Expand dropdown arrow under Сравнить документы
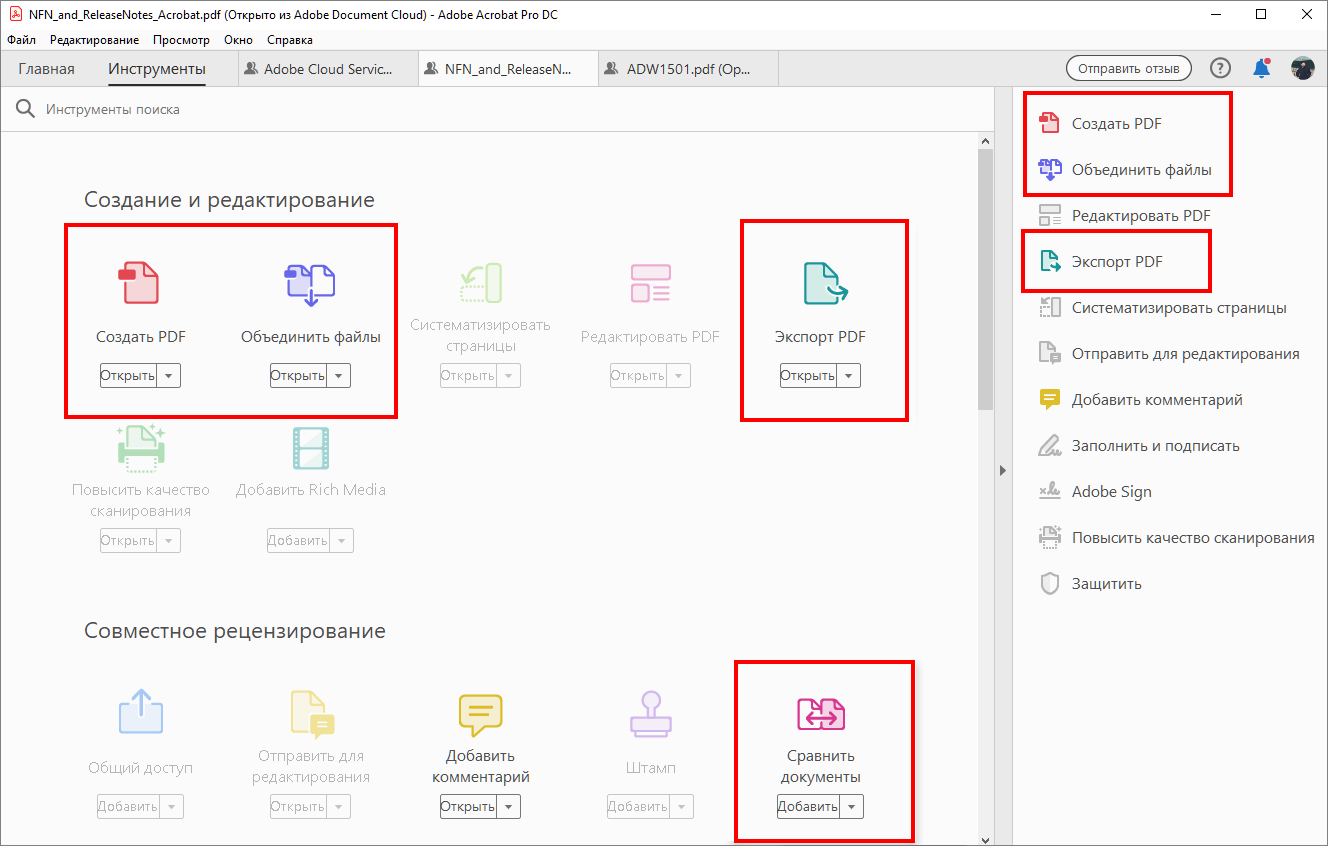The height and width of the screenshot is (846, 1328). (852, 807)
